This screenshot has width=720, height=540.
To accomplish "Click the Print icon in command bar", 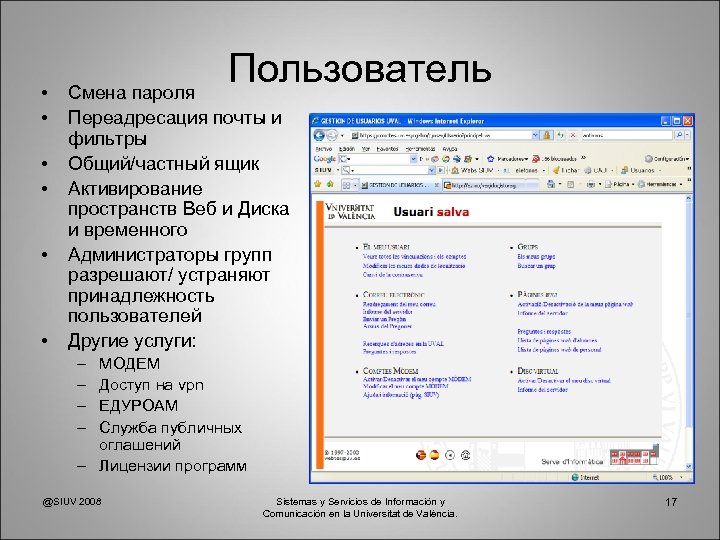I will coord(591,184).
